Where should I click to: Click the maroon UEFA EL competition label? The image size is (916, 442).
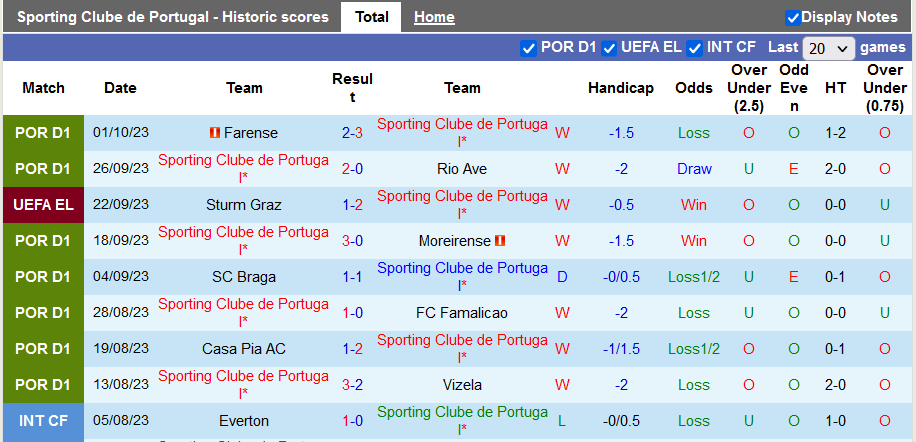[x=43, y=205]
